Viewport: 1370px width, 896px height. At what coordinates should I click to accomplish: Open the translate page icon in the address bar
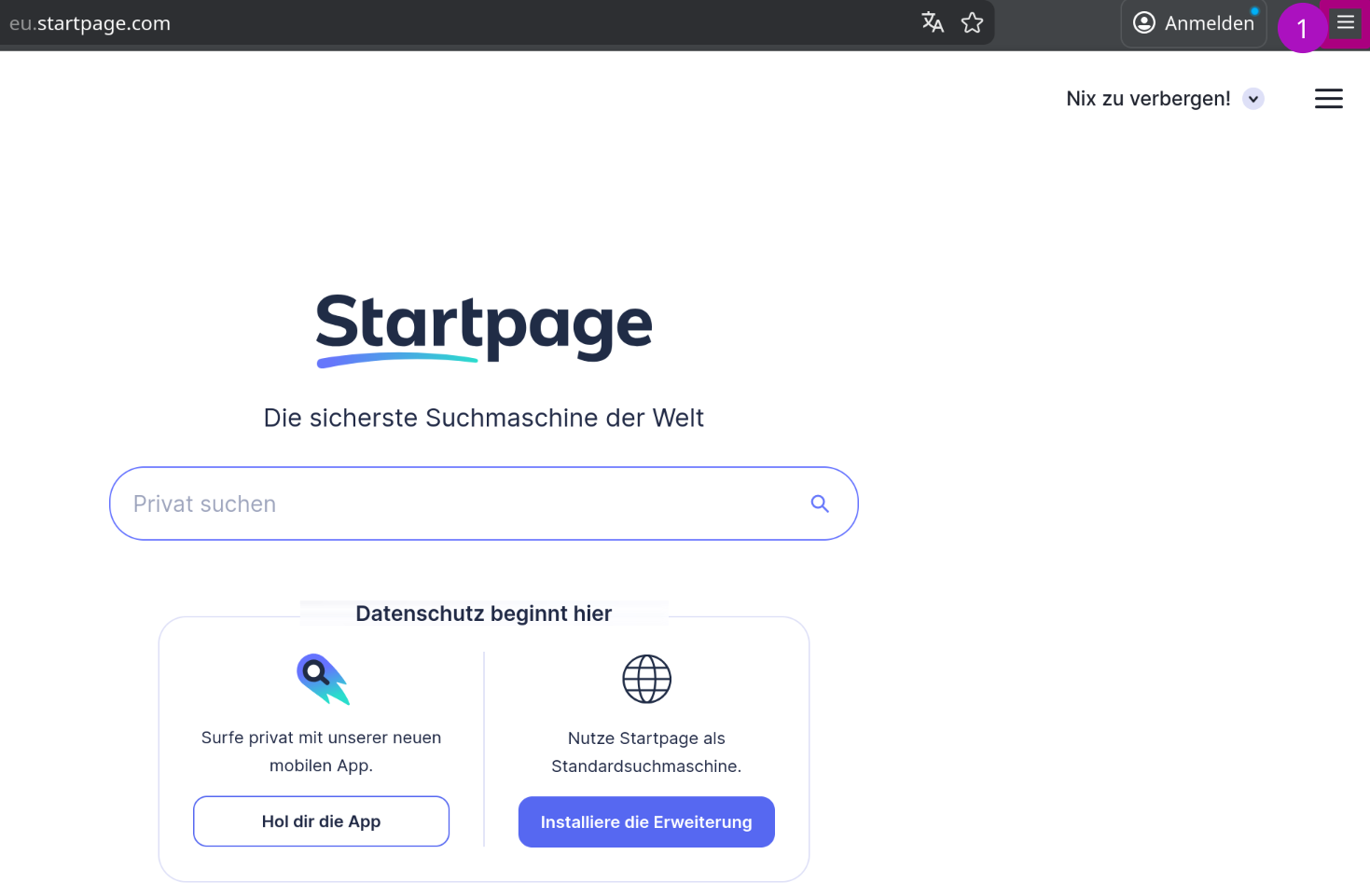point(932,22)
